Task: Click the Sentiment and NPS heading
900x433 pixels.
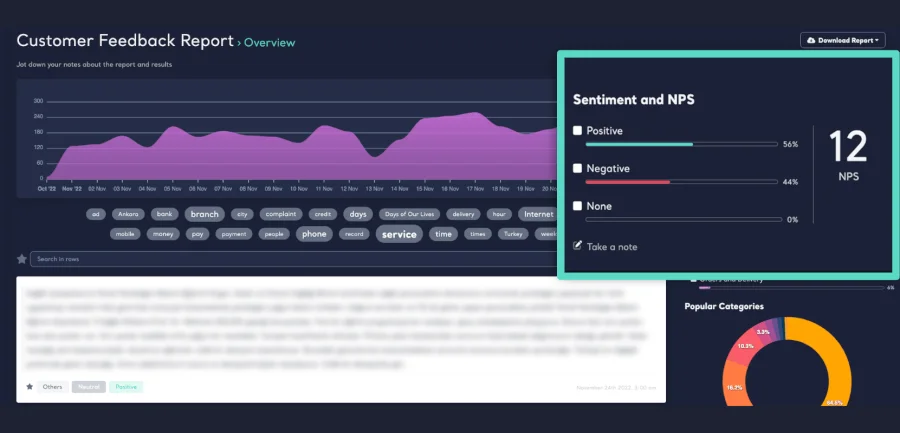Action: point(634,99)
